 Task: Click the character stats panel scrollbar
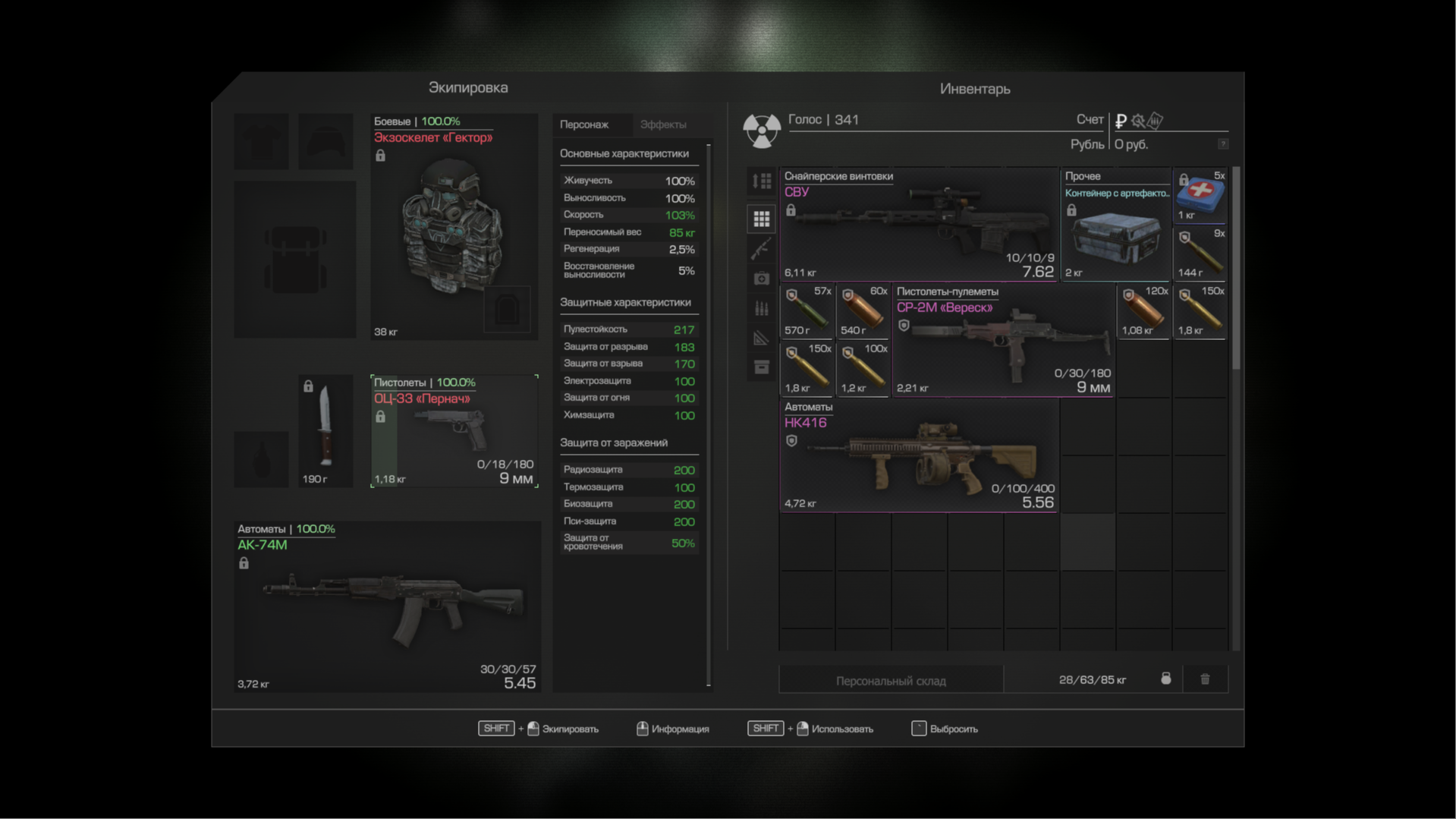coord(709,414)
